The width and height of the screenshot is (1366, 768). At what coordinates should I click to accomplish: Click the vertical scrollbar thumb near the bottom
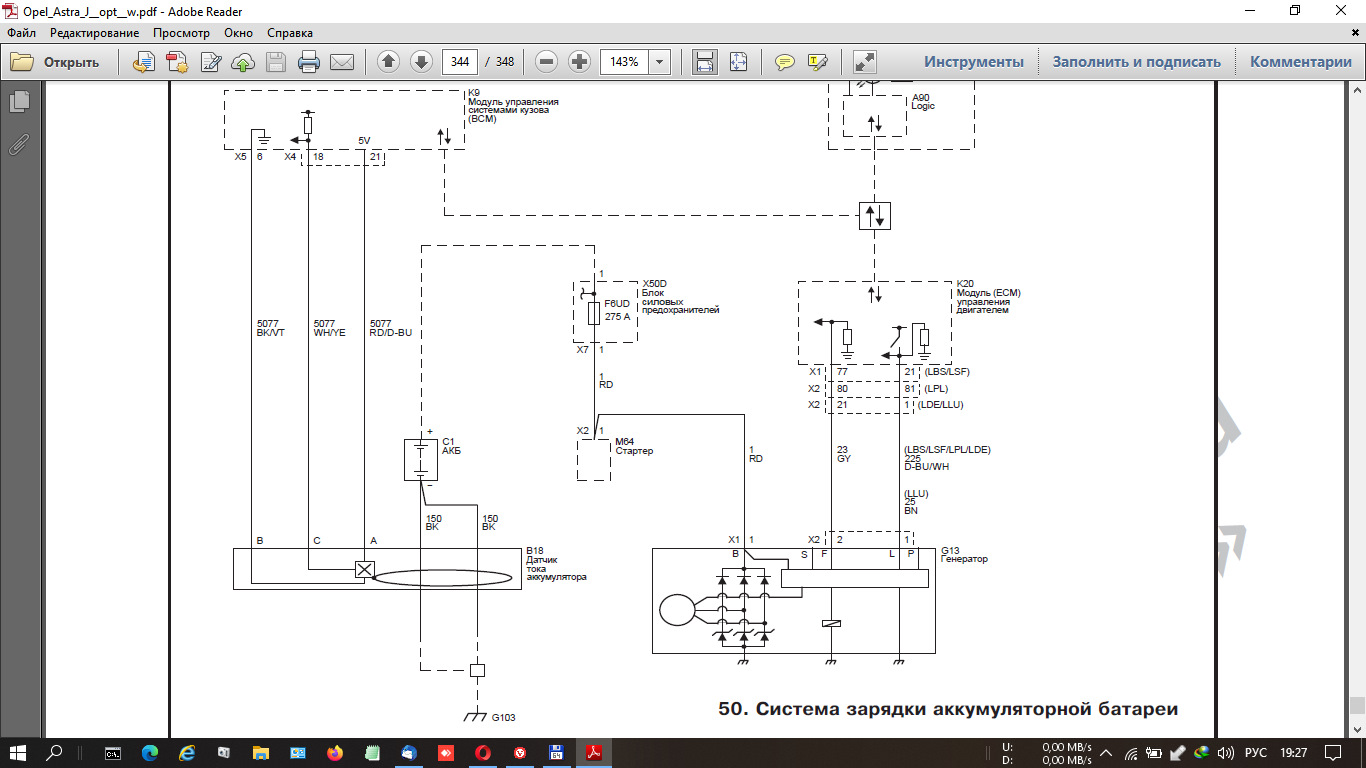pyautogui.click(x=1357, y=704)
